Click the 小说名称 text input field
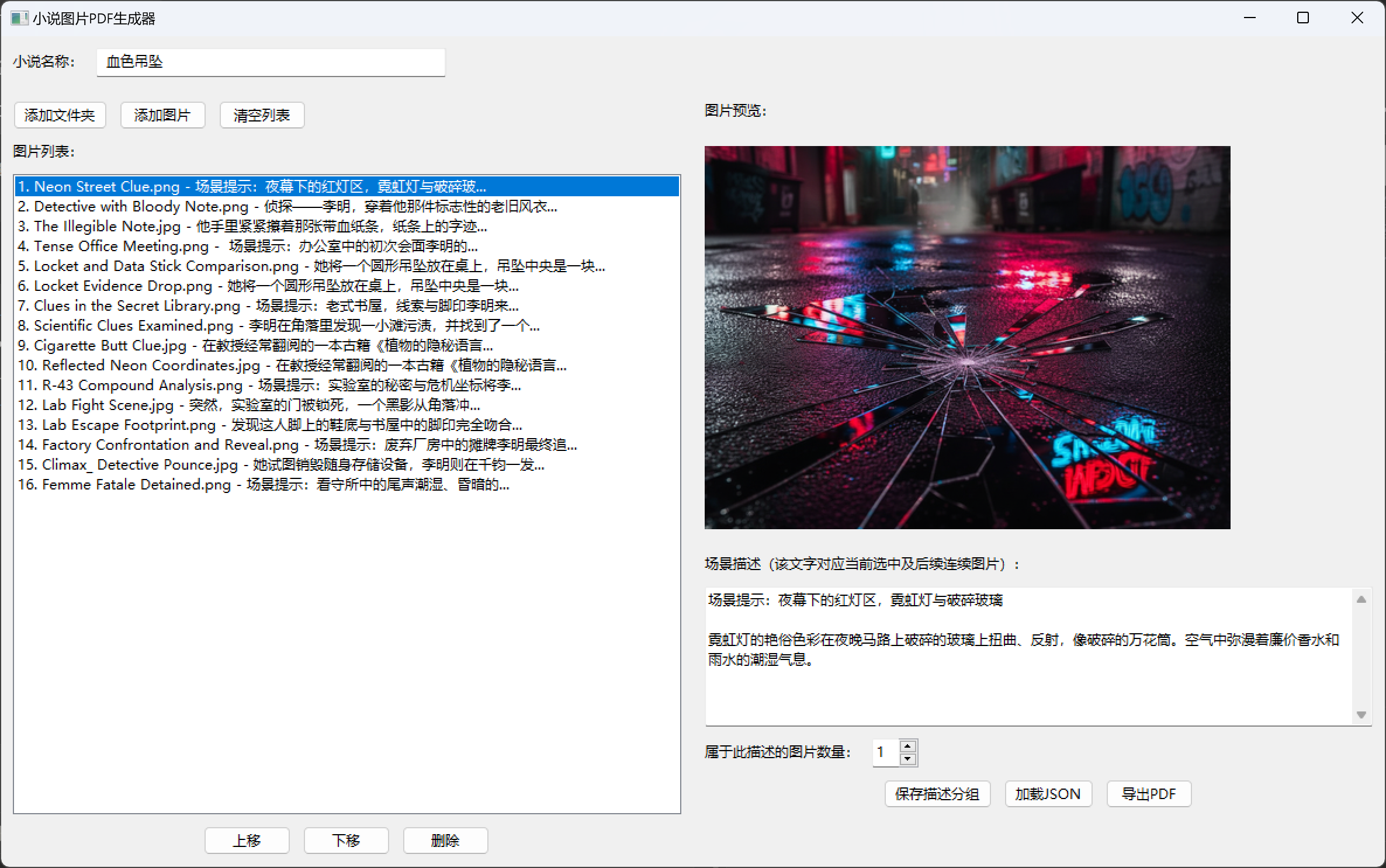Image resolution: width=1386 pixels, height=868 pixels. coord(271,62)
